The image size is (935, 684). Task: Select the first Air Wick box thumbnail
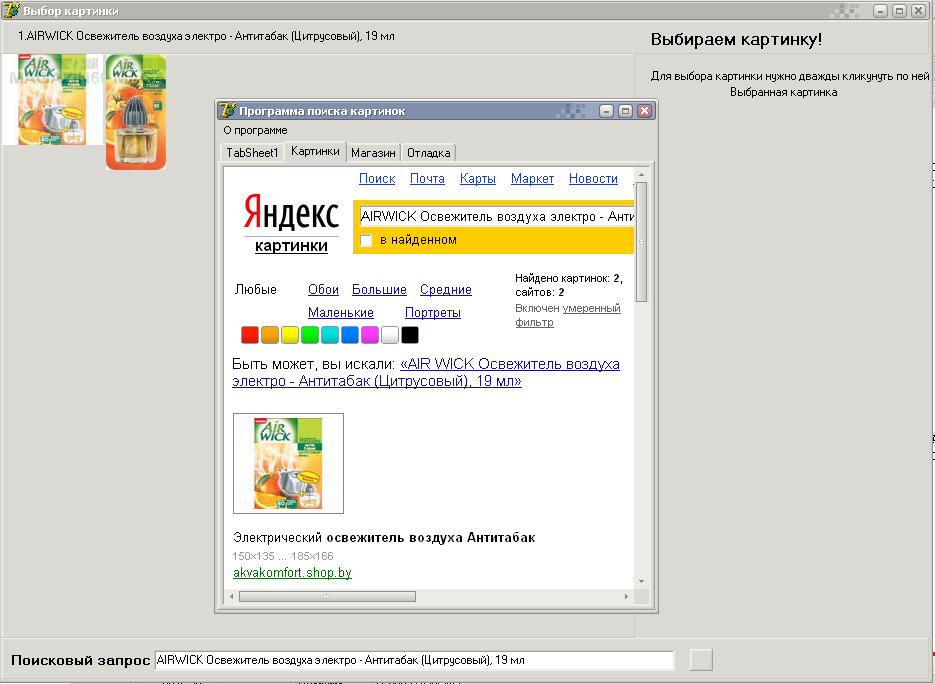52,100
